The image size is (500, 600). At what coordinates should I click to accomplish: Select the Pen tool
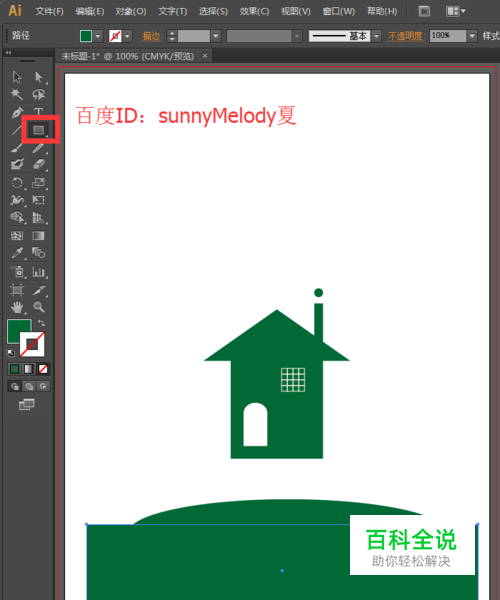tap(17, 112)
